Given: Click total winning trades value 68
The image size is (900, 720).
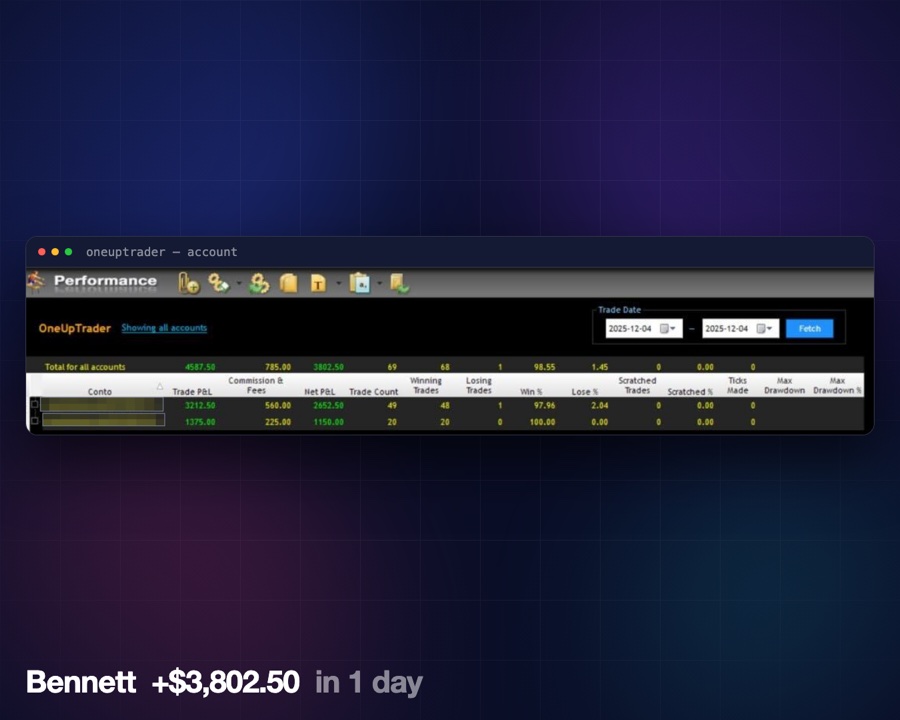Looking at the screenshot, I should pos(445,367).
